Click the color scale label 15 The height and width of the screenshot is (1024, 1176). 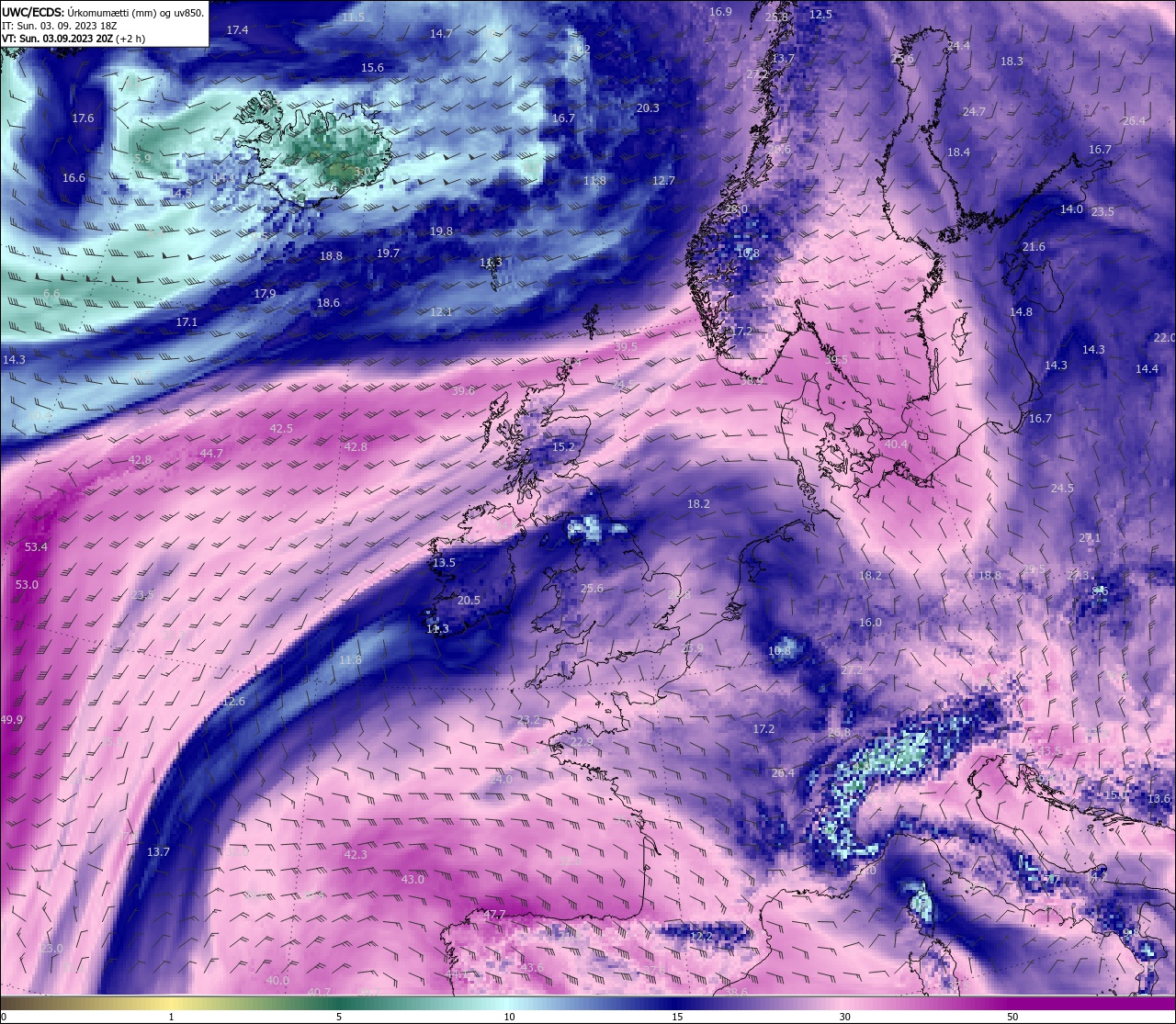coord(677,1016)
